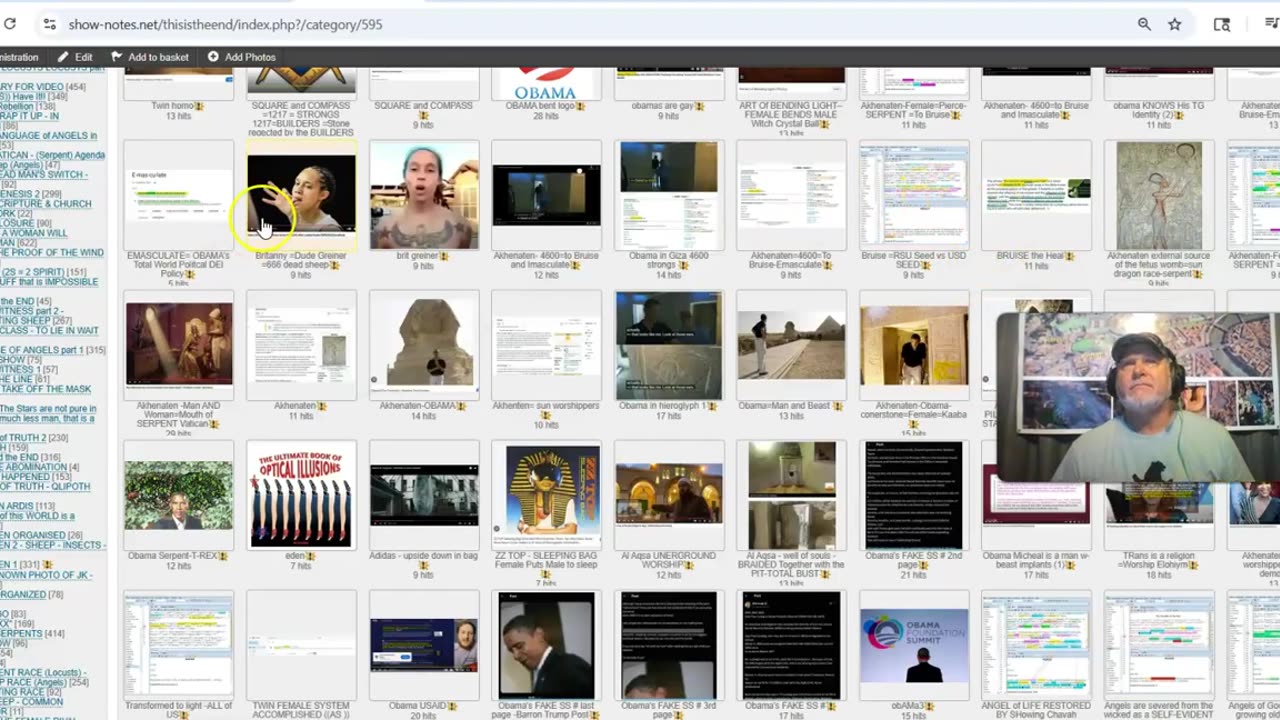Open sidebar album 'HE PROOF OF THE WIND'
1280x720 pixels.
pyautogui.click(x=52, y=253)
